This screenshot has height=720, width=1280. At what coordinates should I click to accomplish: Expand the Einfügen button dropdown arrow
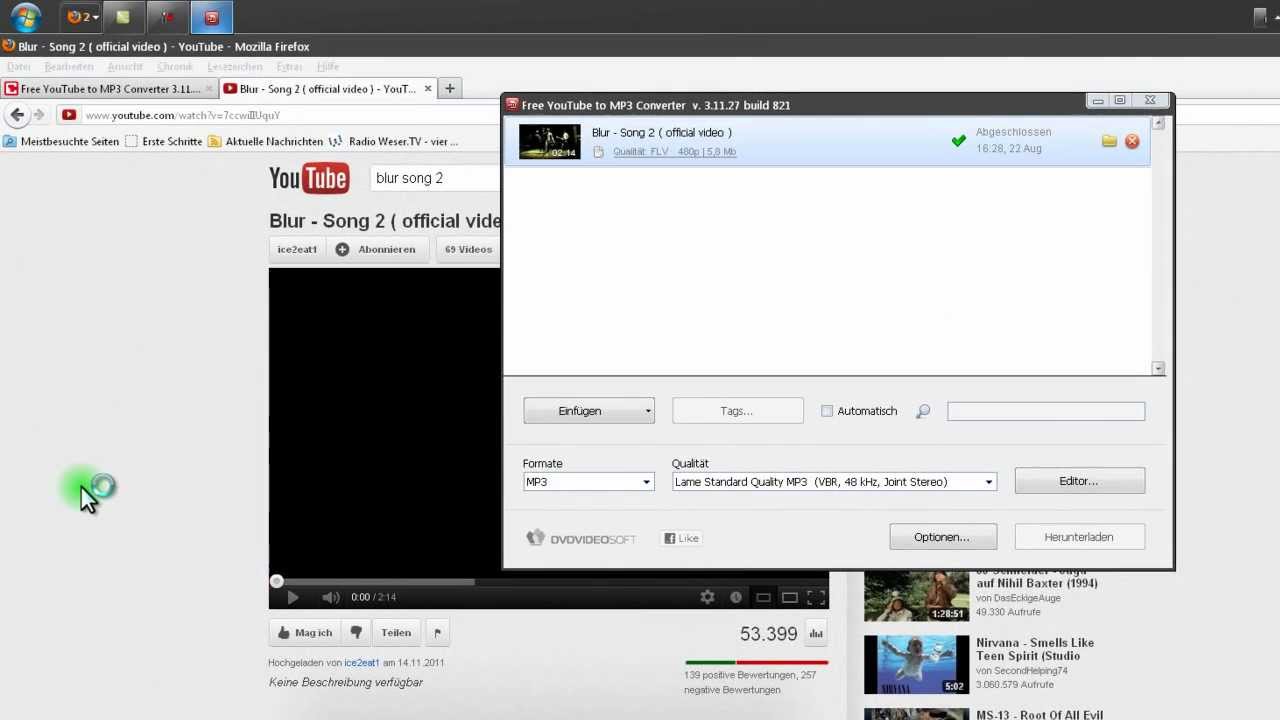648,411
